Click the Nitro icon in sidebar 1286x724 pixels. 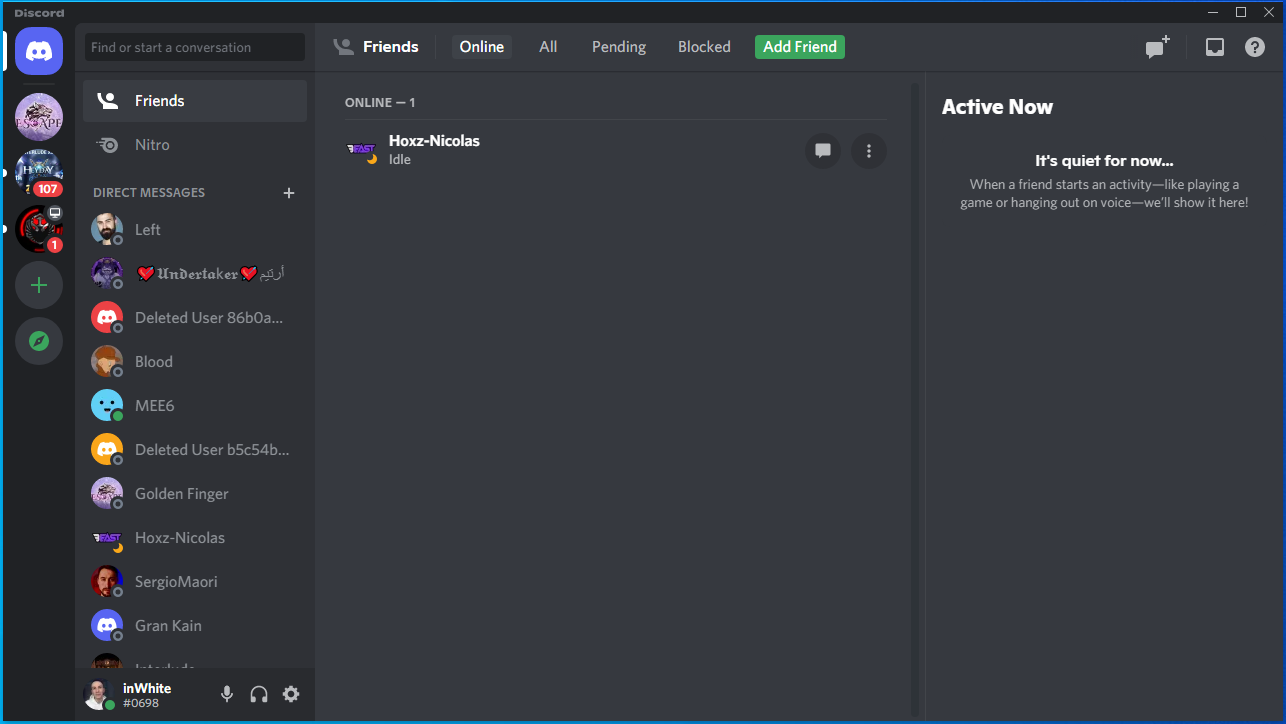point(107,145)
